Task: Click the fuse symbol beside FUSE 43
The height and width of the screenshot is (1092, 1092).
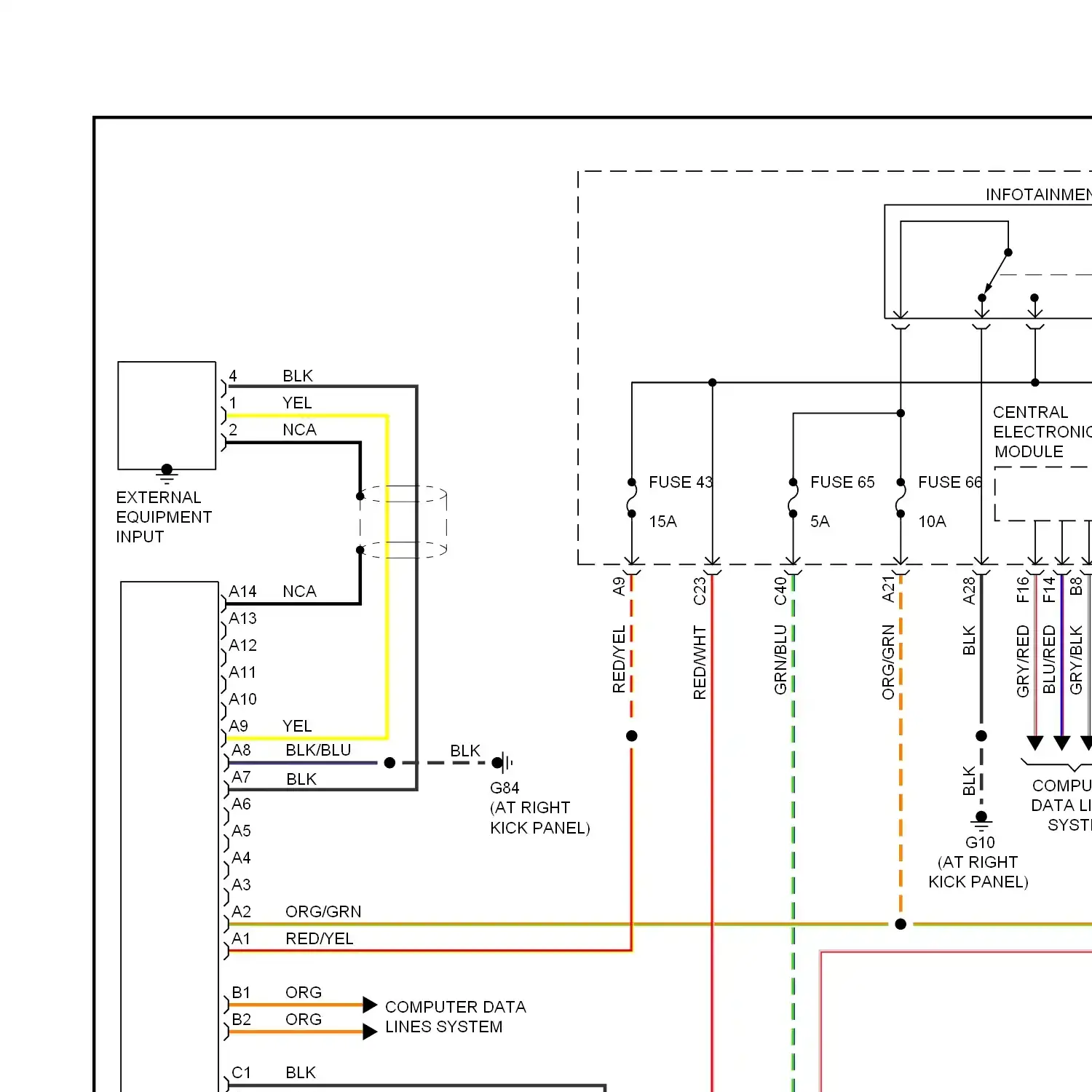Action: (632, 498)
